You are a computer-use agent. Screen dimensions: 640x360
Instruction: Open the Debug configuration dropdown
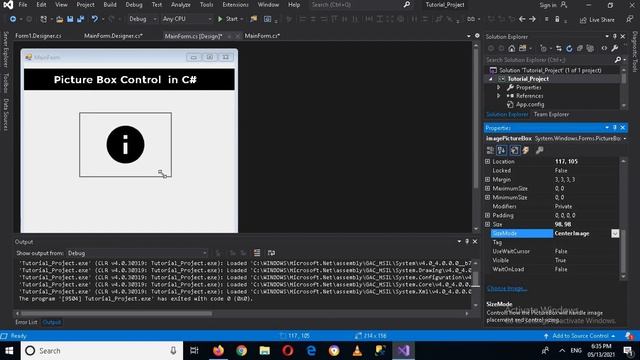[142, 19]
